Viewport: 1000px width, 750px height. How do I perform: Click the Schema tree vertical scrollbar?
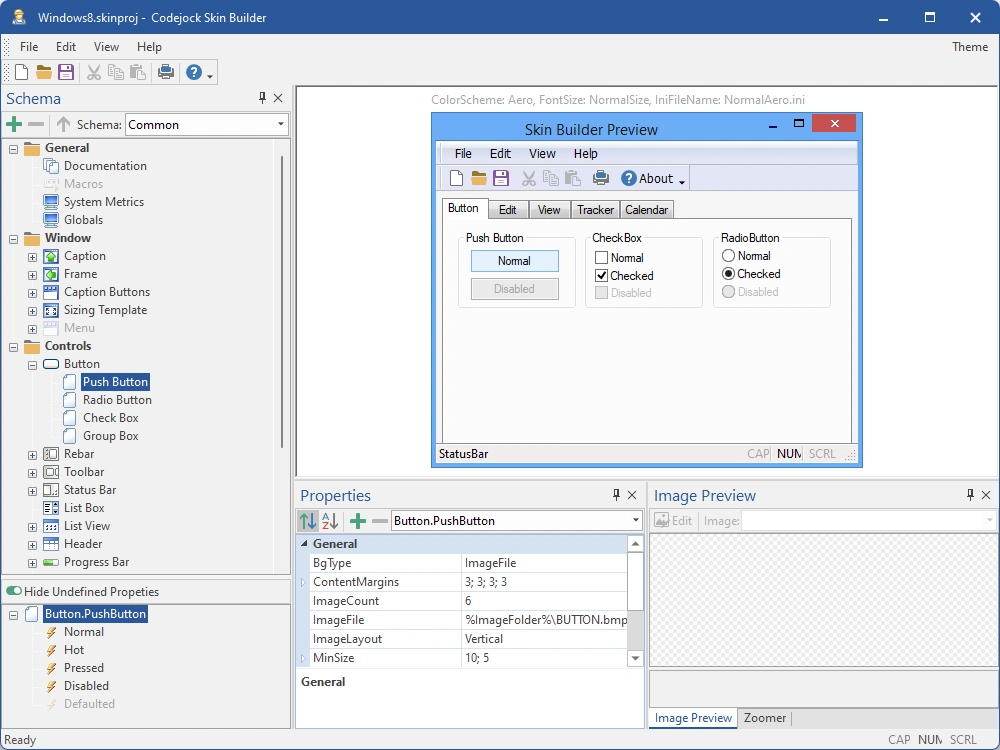[x=282, y=301]
